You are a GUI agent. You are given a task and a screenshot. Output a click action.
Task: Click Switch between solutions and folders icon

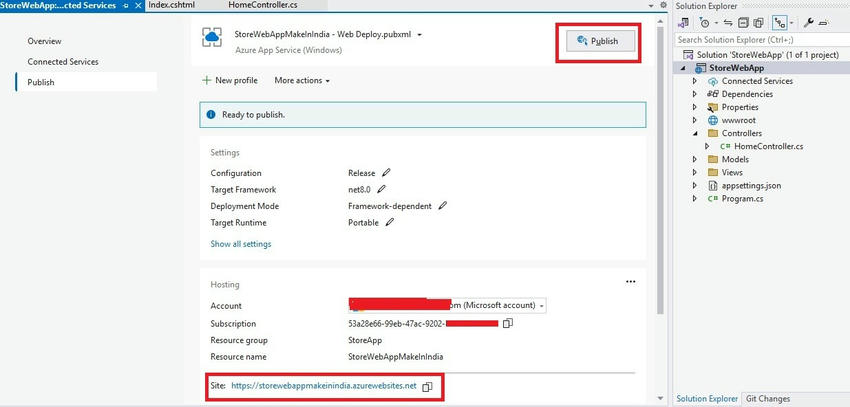point(684,23)
